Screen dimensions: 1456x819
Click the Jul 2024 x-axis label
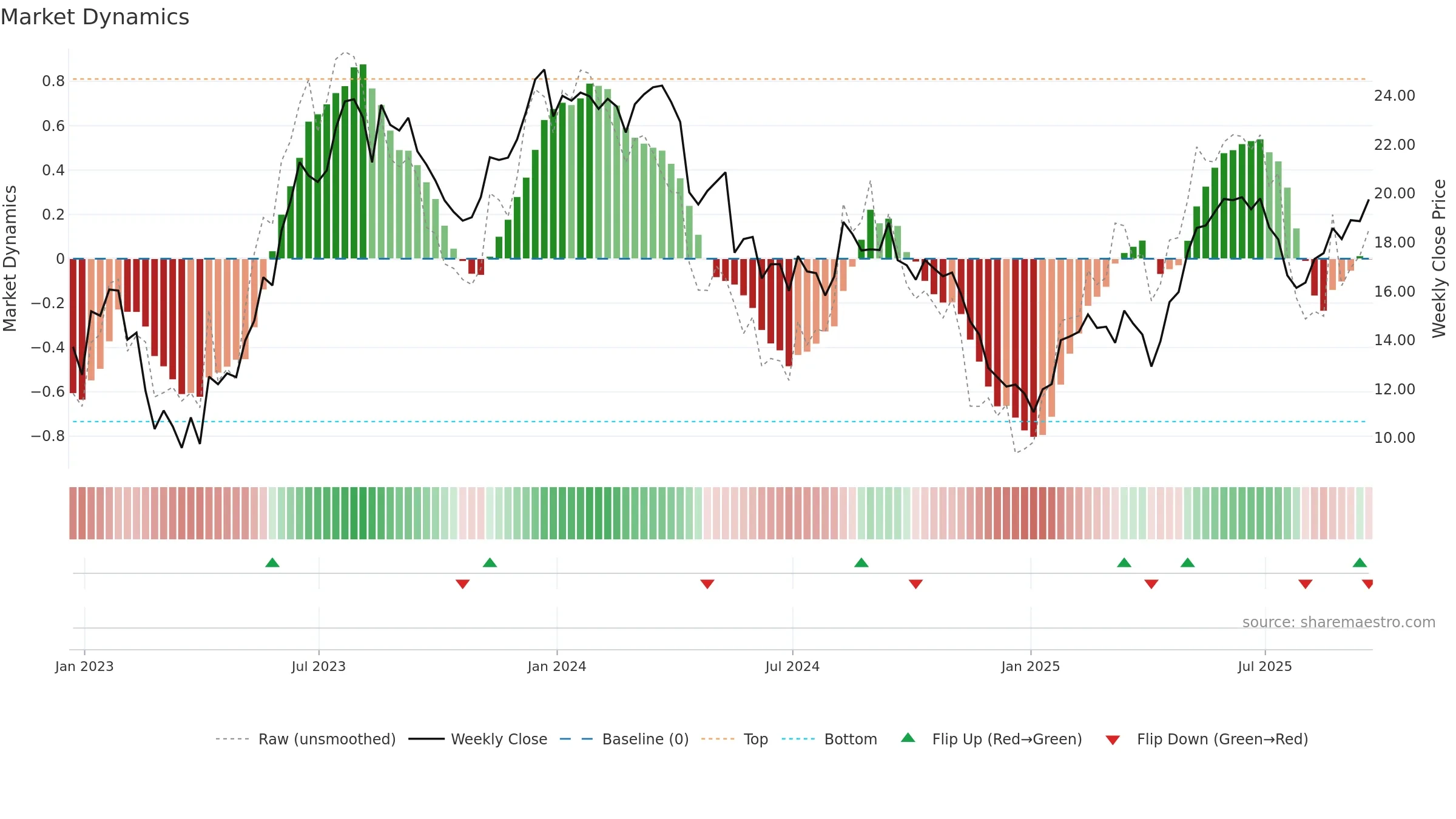pyautogui.click(x=792, y=666)
